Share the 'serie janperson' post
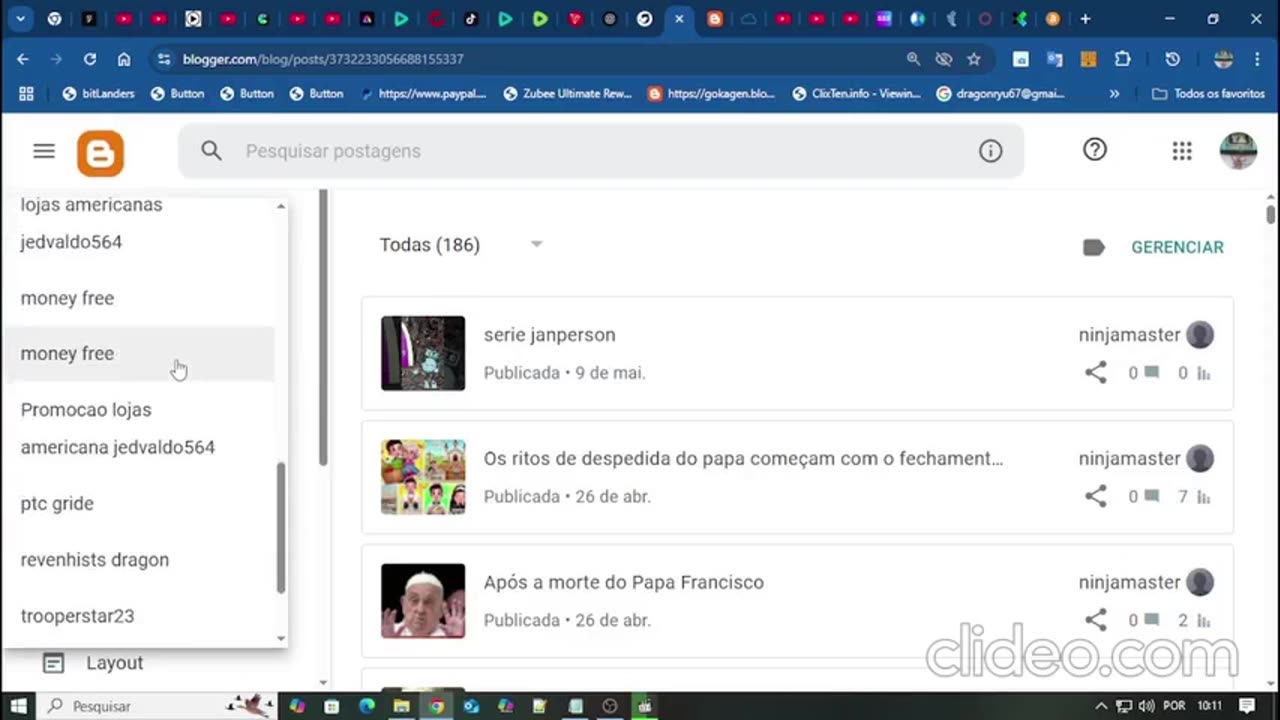The height and width of the screenshot is (720, 1280). (x=1096, y=373)
